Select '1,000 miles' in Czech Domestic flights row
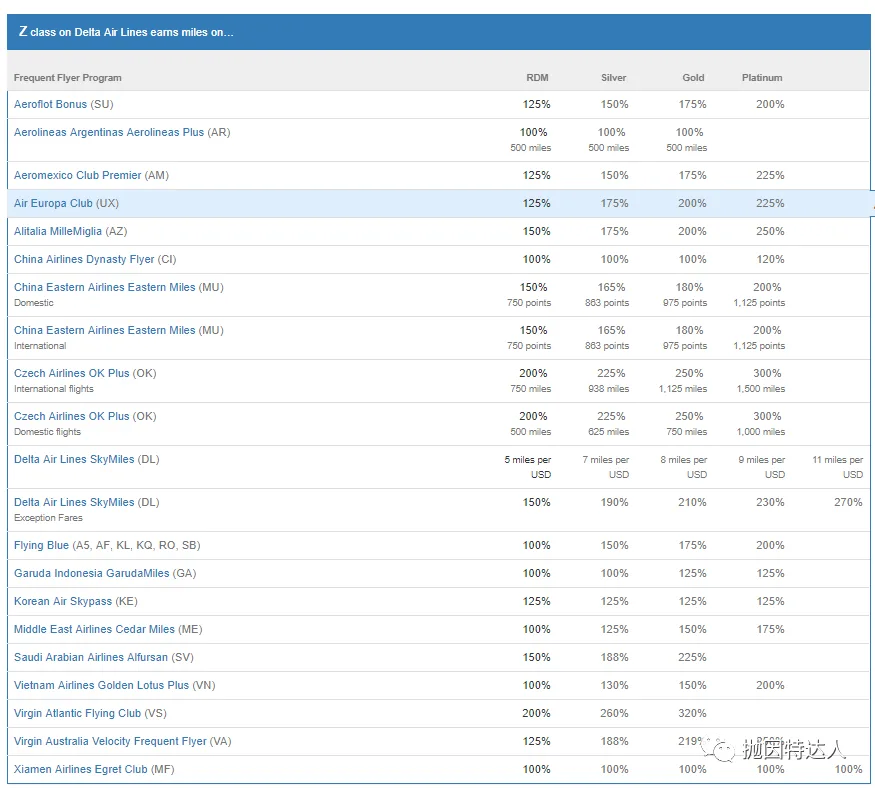 761,431
